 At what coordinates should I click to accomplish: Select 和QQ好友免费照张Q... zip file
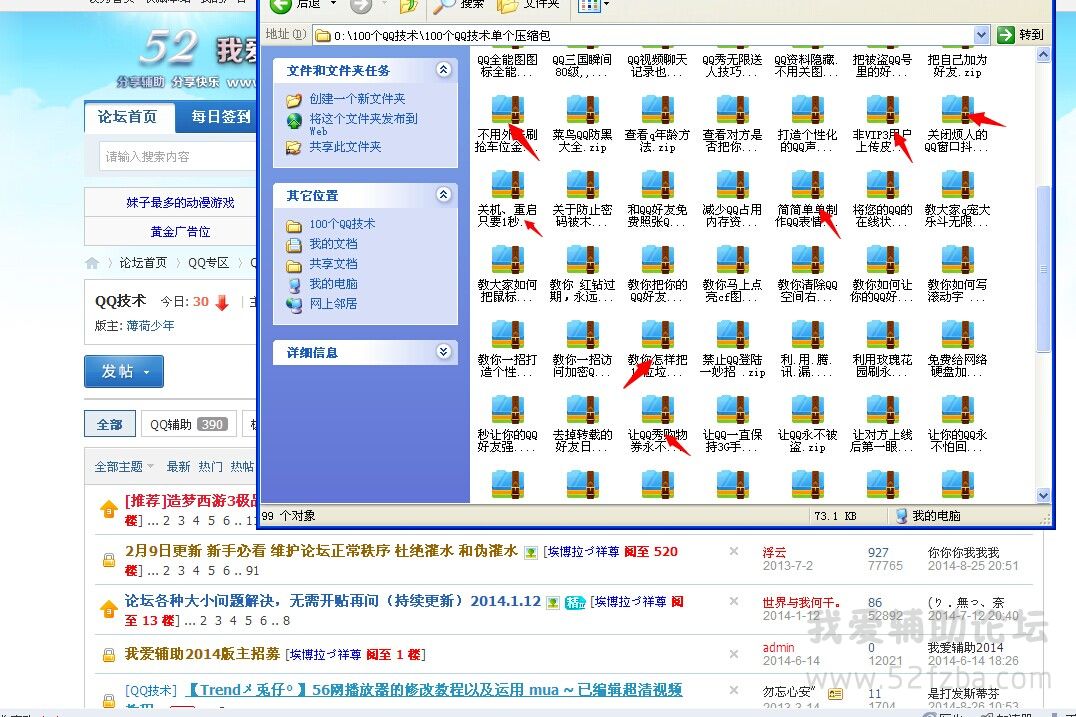(x=657, y=198)
